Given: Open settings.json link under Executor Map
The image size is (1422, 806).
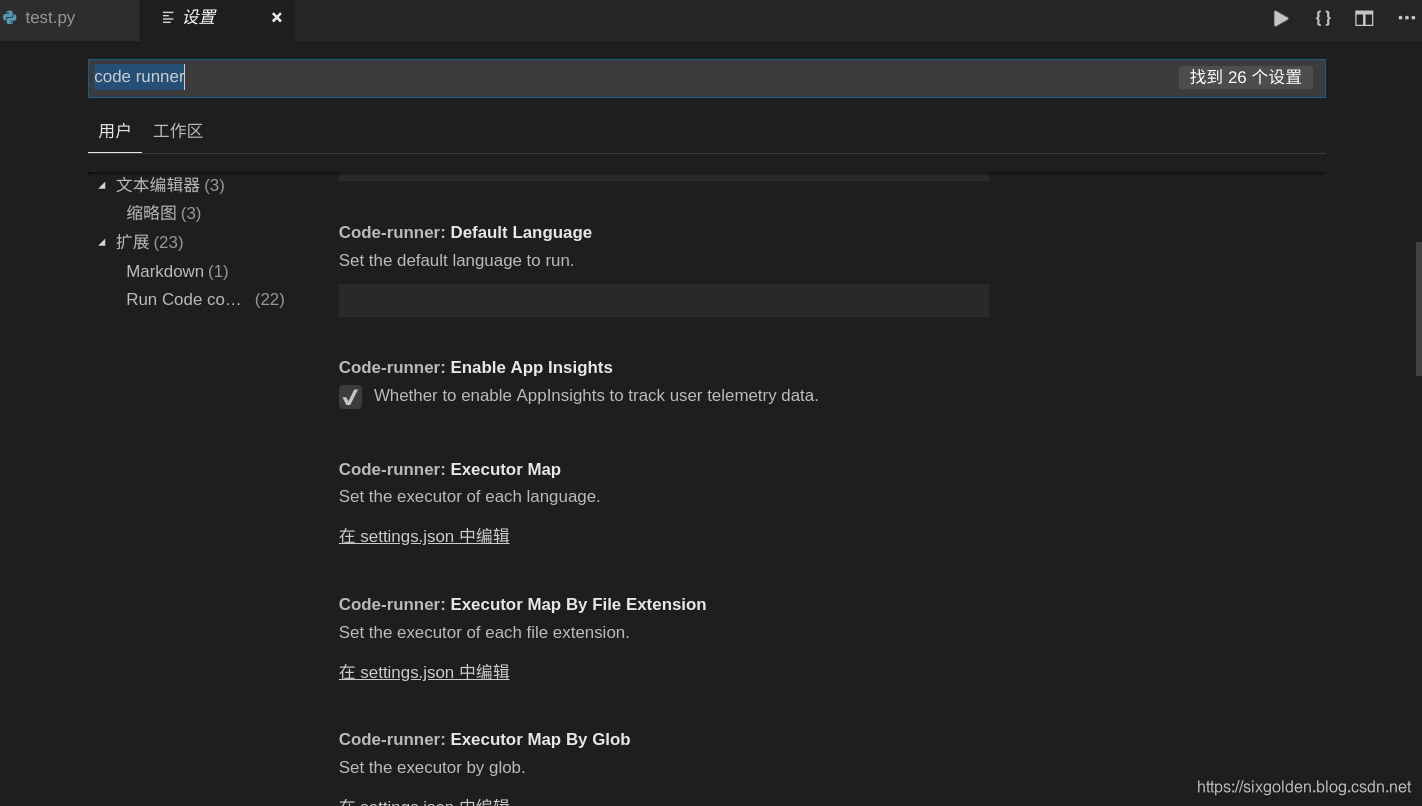Looking at the screenshot, I should pyautogui.click(x=424, y=536).
